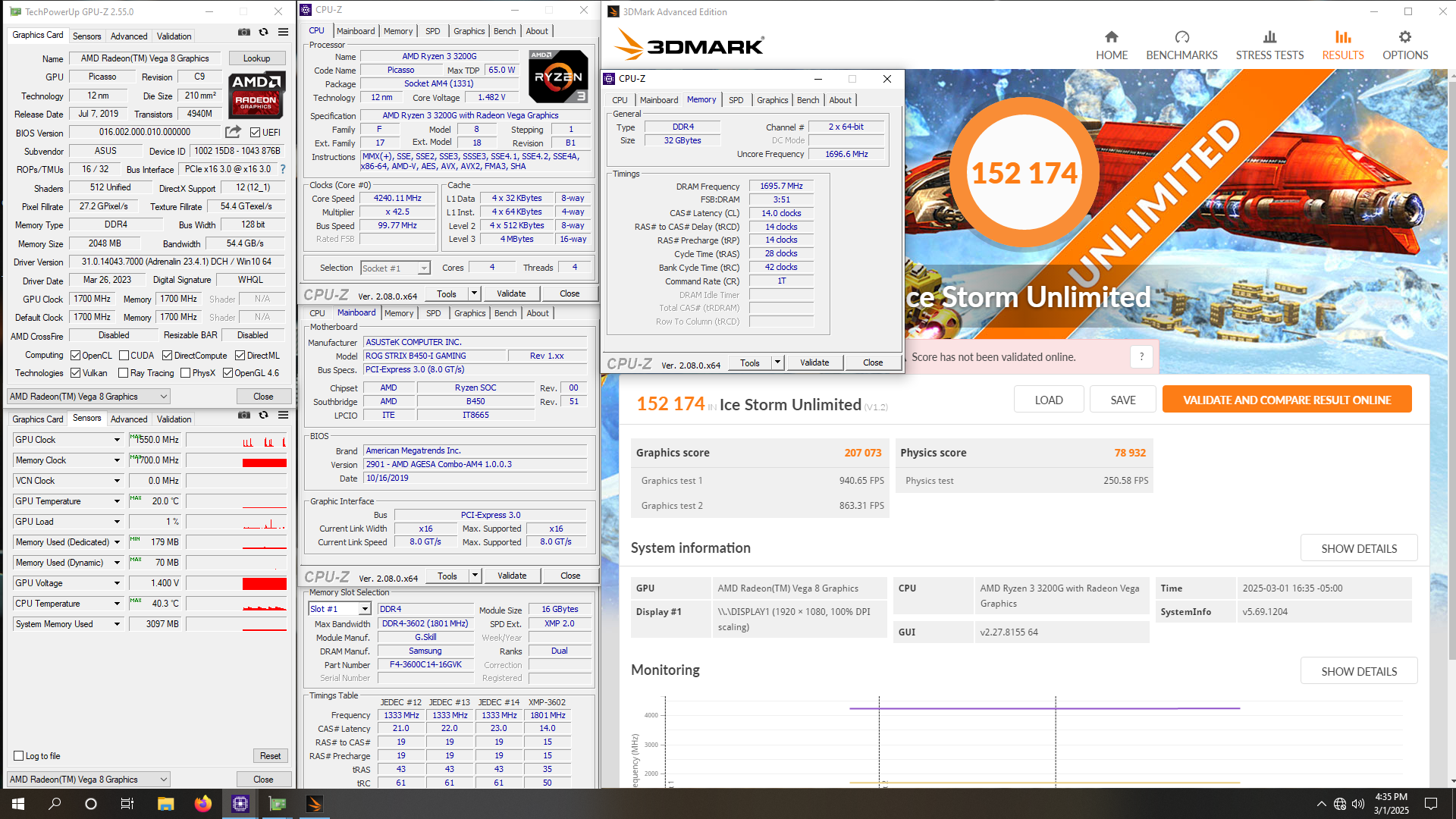Open hamburger menu in GPU-Z Sensors panel

pyautogui.click(x=283, y=415)
